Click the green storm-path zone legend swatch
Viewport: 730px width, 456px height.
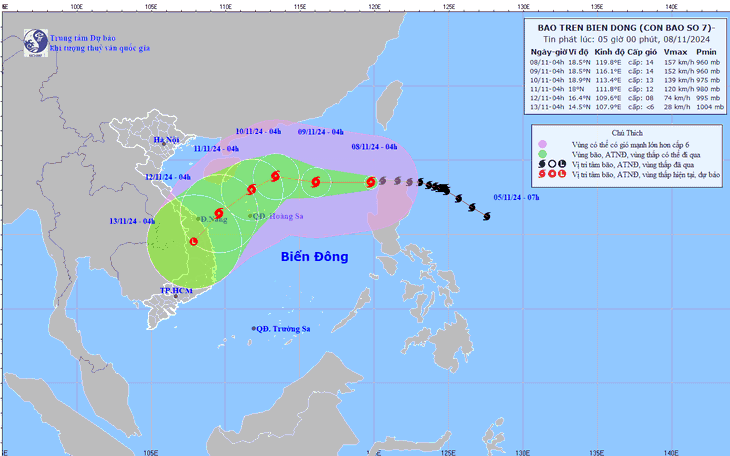pyautogui.click(x=542, y=154)
